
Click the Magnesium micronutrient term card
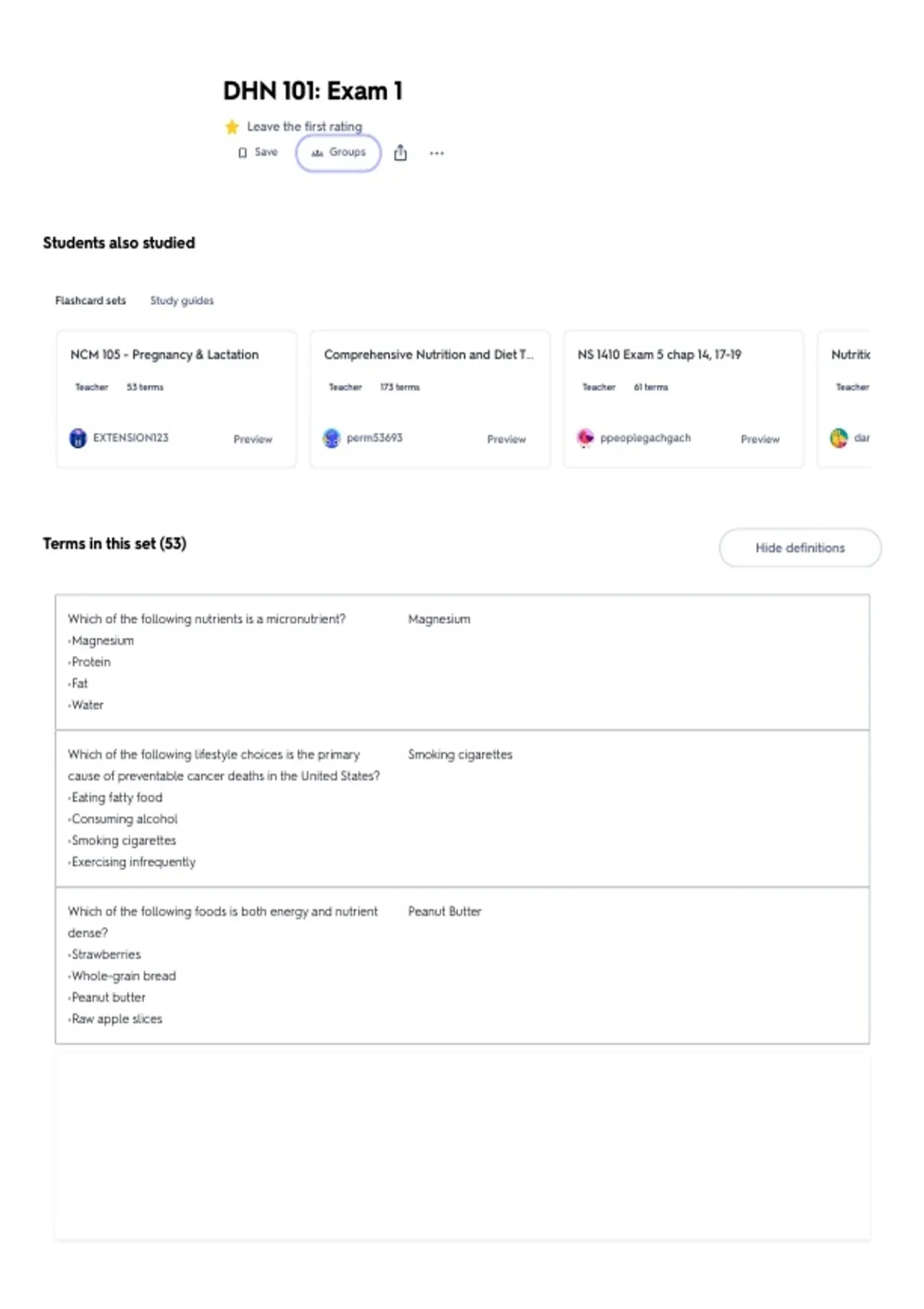462,662
